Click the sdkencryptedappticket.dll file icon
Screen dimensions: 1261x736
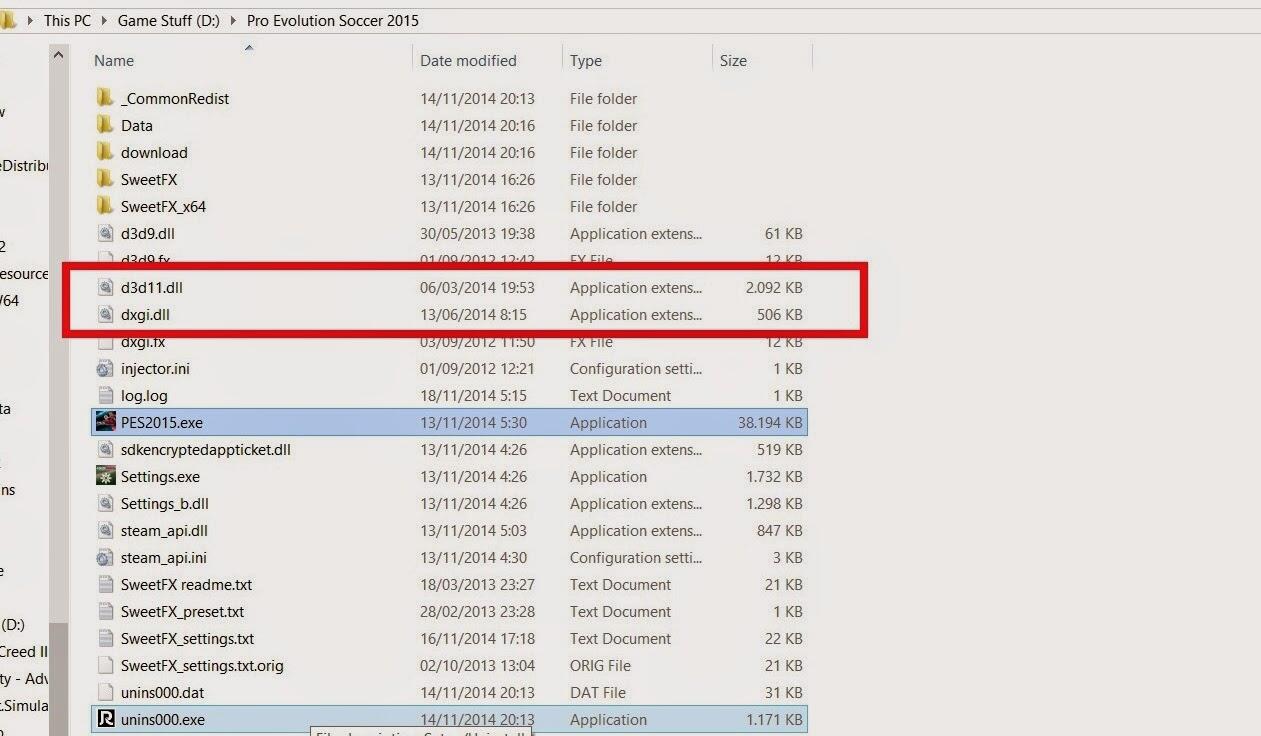[105, 449]
